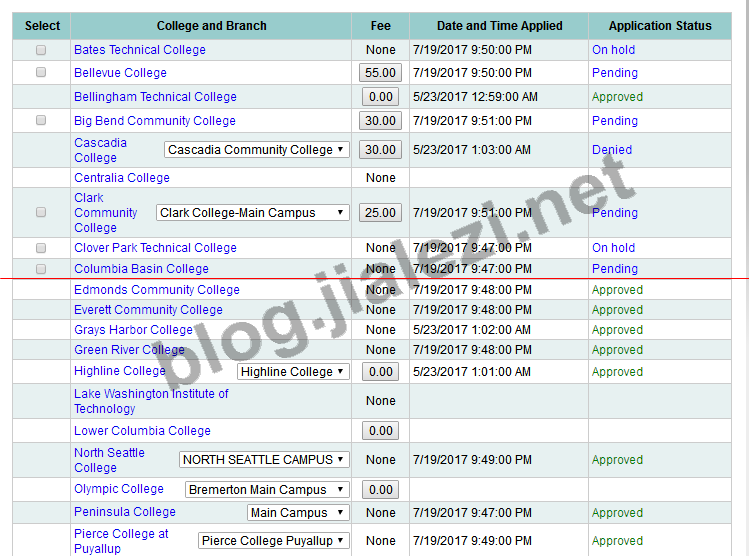The width and height of the screenshot is (749, 556).
Task: Expand Peninsula College Main Campus dropdown
Action: tap(298, 513)
